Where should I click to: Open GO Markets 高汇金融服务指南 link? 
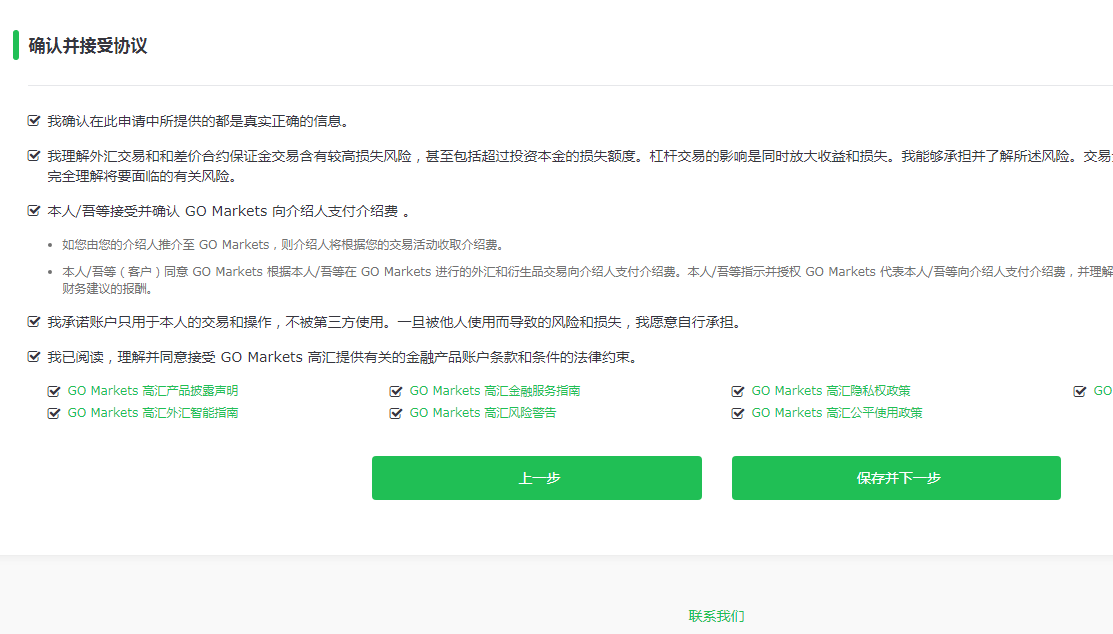coord(495,390)
